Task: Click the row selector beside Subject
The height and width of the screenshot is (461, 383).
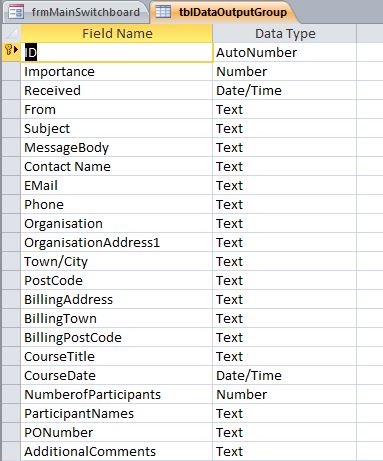Action: click(x=11, y=128)
